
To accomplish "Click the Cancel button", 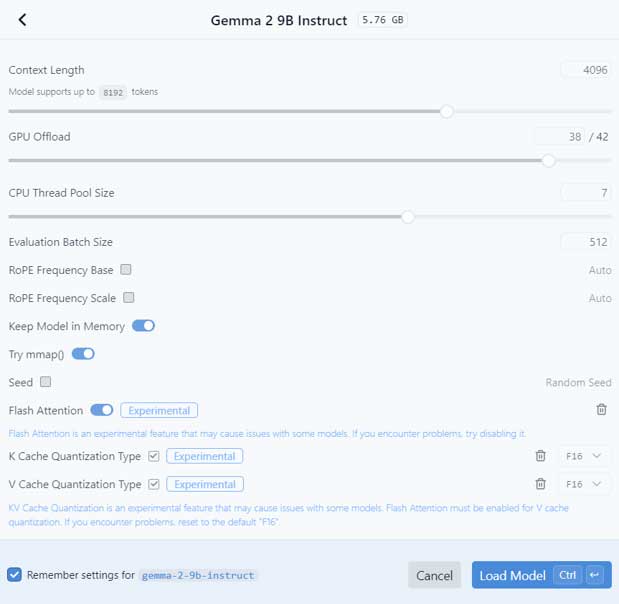I will pyautogui.click(x=434, y=575).
